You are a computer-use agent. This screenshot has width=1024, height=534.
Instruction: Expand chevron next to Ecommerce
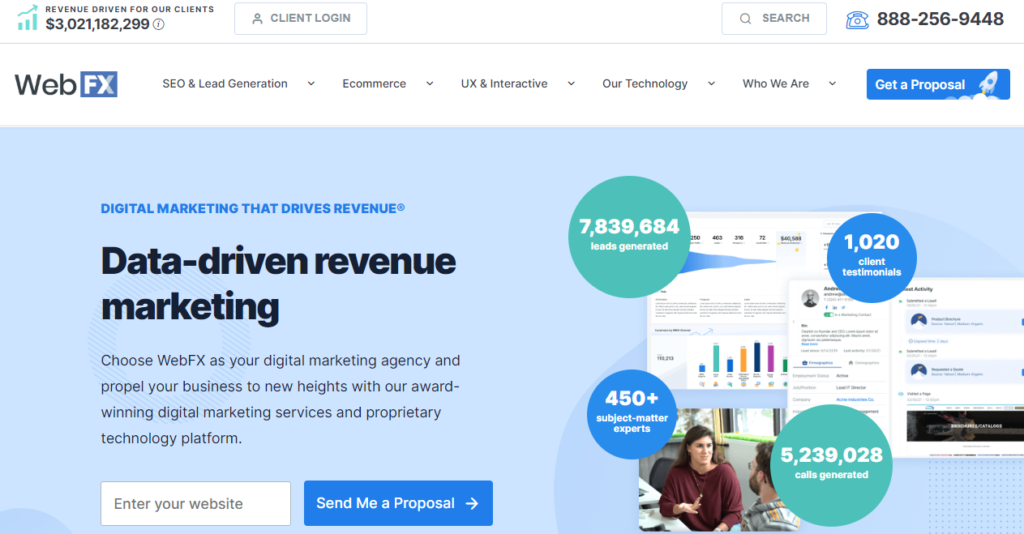click(x=430, y=84)
